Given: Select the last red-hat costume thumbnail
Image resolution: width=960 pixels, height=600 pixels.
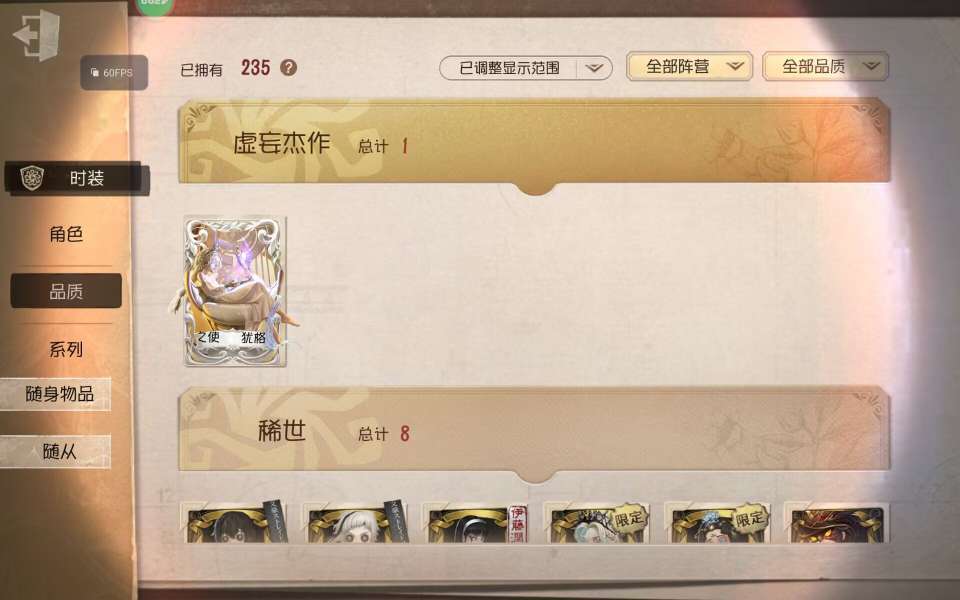Looking at the screenshot, I should [x=838, y=524].
